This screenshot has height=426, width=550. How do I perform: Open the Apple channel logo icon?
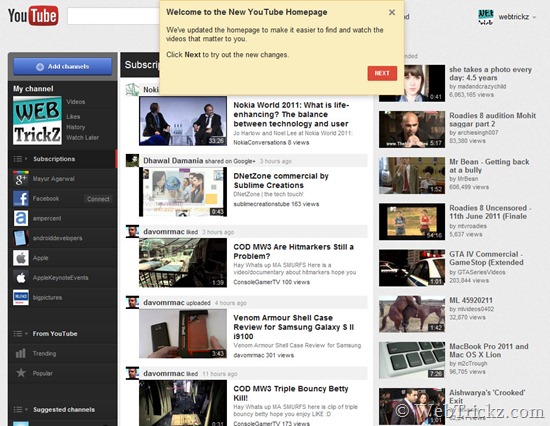coord(21,258)
